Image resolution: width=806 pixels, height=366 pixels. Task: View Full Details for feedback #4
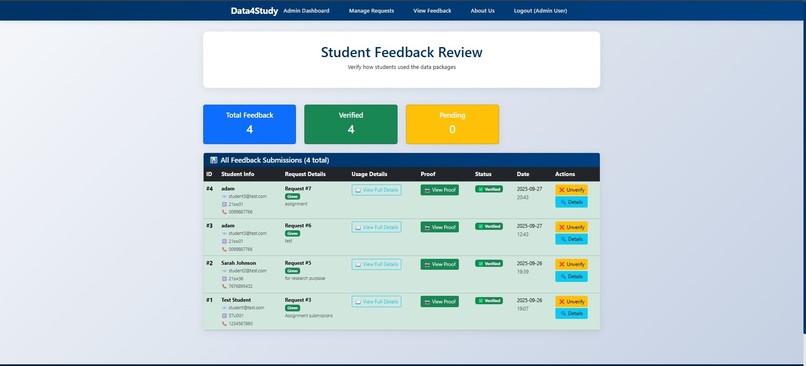(x=377, y=190)
